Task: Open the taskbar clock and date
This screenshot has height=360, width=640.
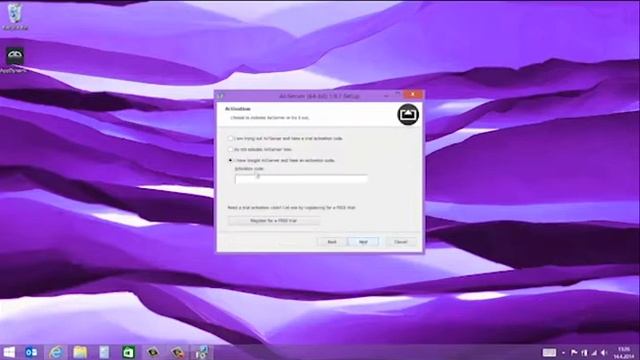Action: [624, 353]
